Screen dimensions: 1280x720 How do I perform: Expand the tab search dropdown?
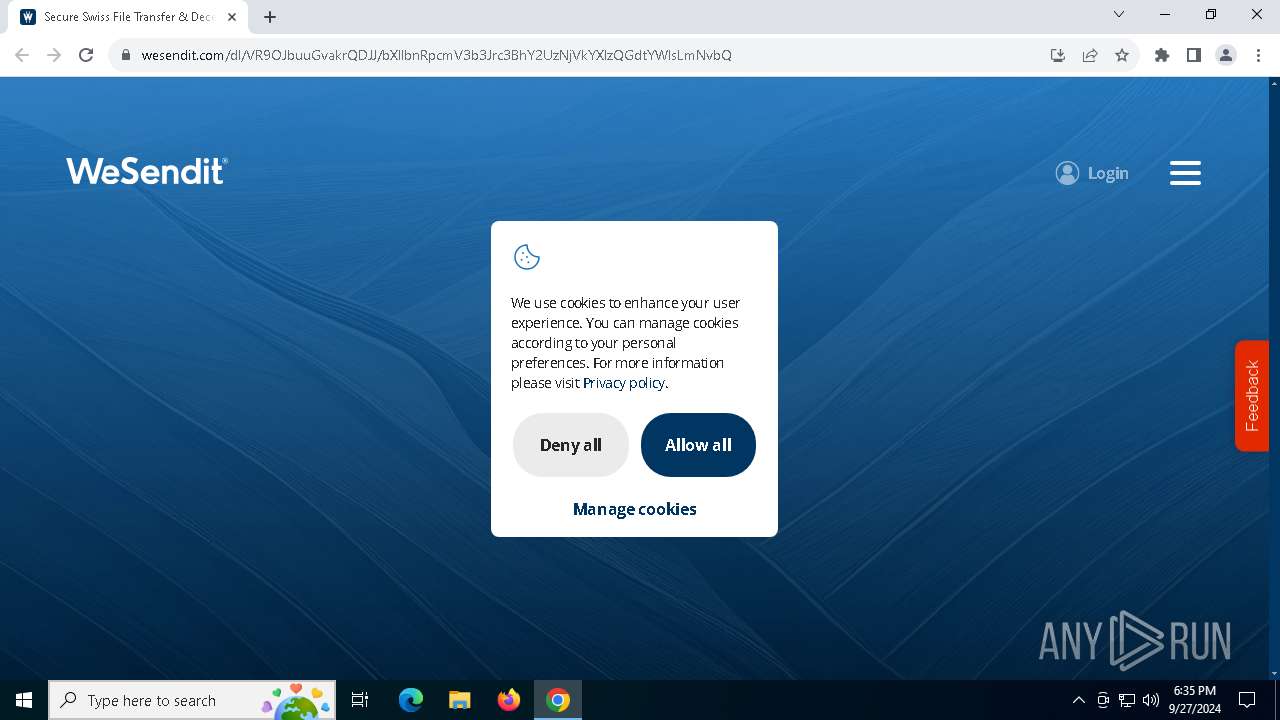click(x=1119, y=14)
